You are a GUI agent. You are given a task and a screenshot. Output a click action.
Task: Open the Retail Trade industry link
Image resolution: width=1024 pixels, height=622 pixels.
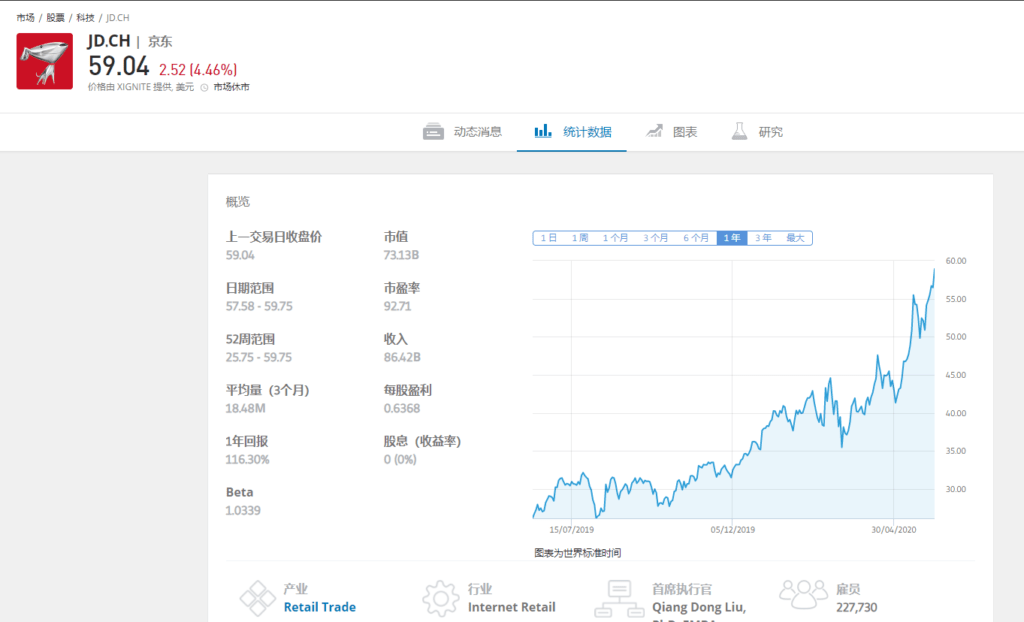320,607
